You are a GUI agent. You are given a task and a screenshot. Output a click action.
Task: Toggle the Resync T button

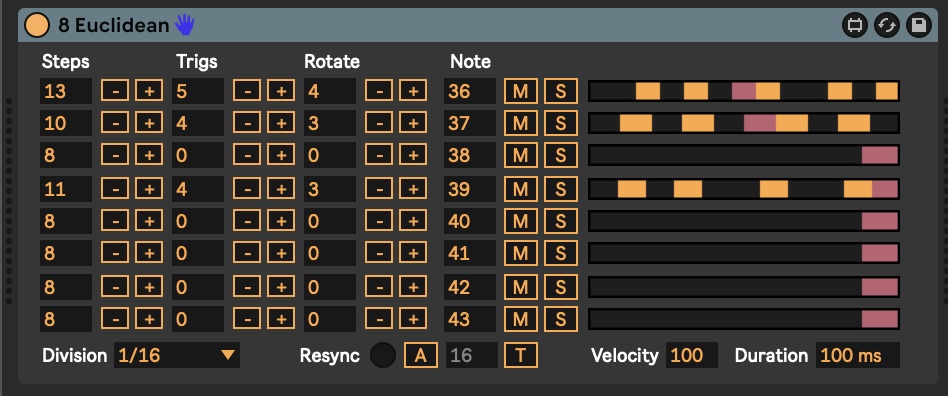(521, 355)
